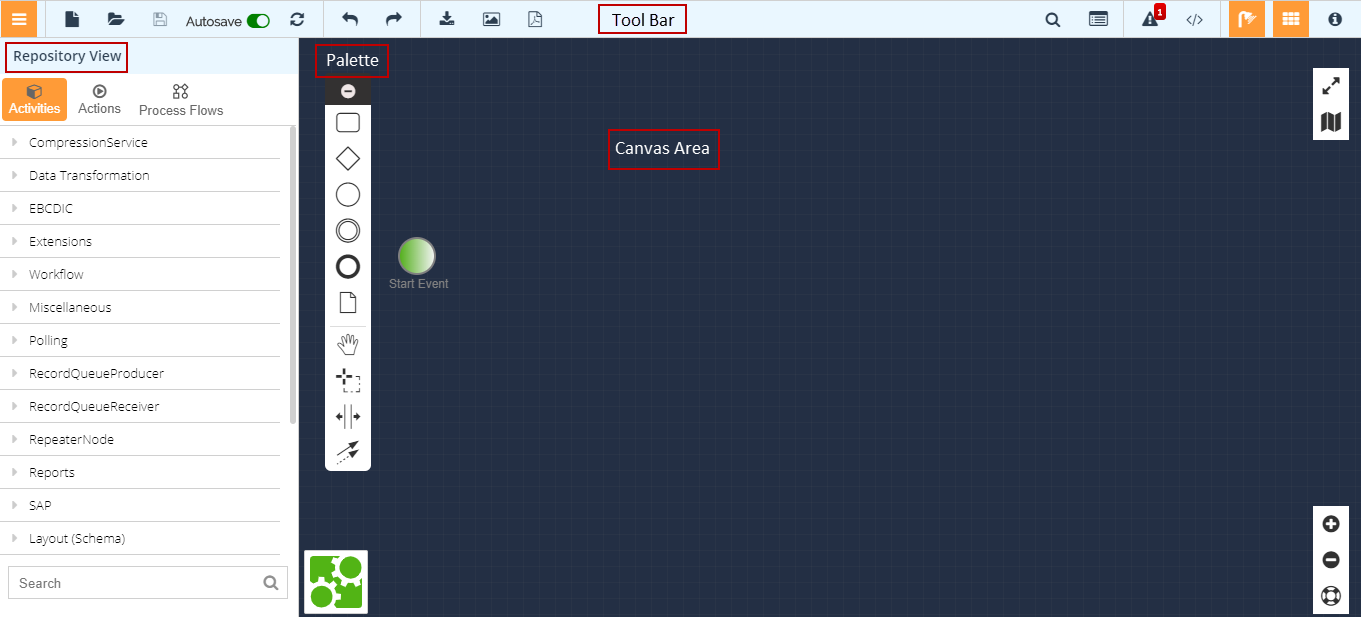Open the code view icon
The image size is (1361, 617).
point(1194,19)
